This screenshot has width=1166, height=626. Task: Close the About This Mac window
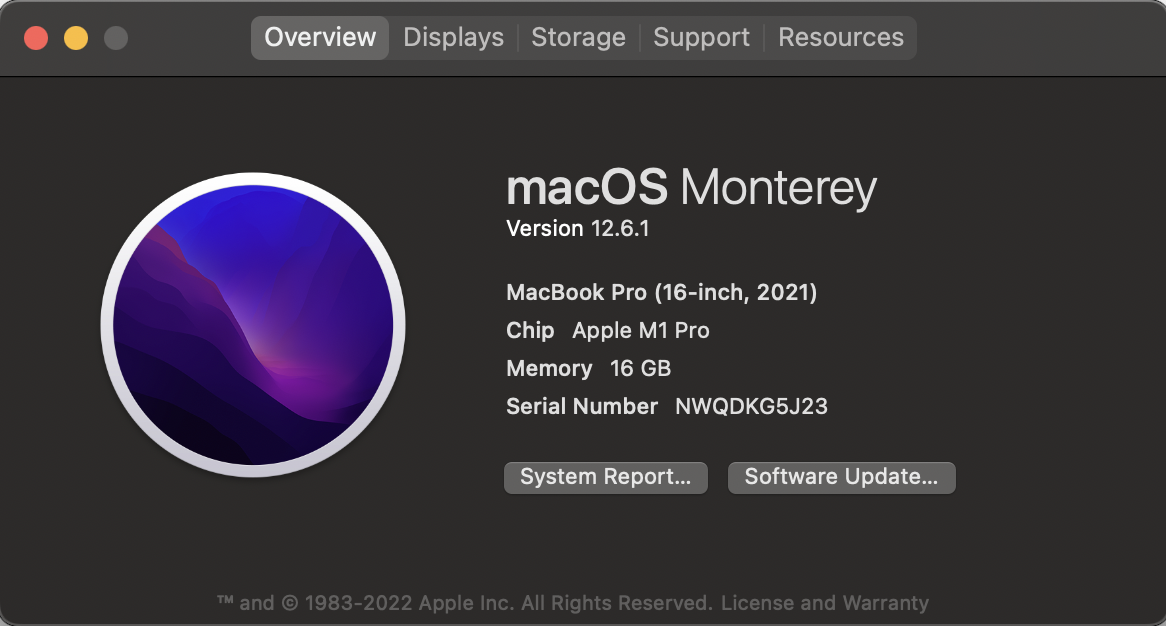coord(36,38)
